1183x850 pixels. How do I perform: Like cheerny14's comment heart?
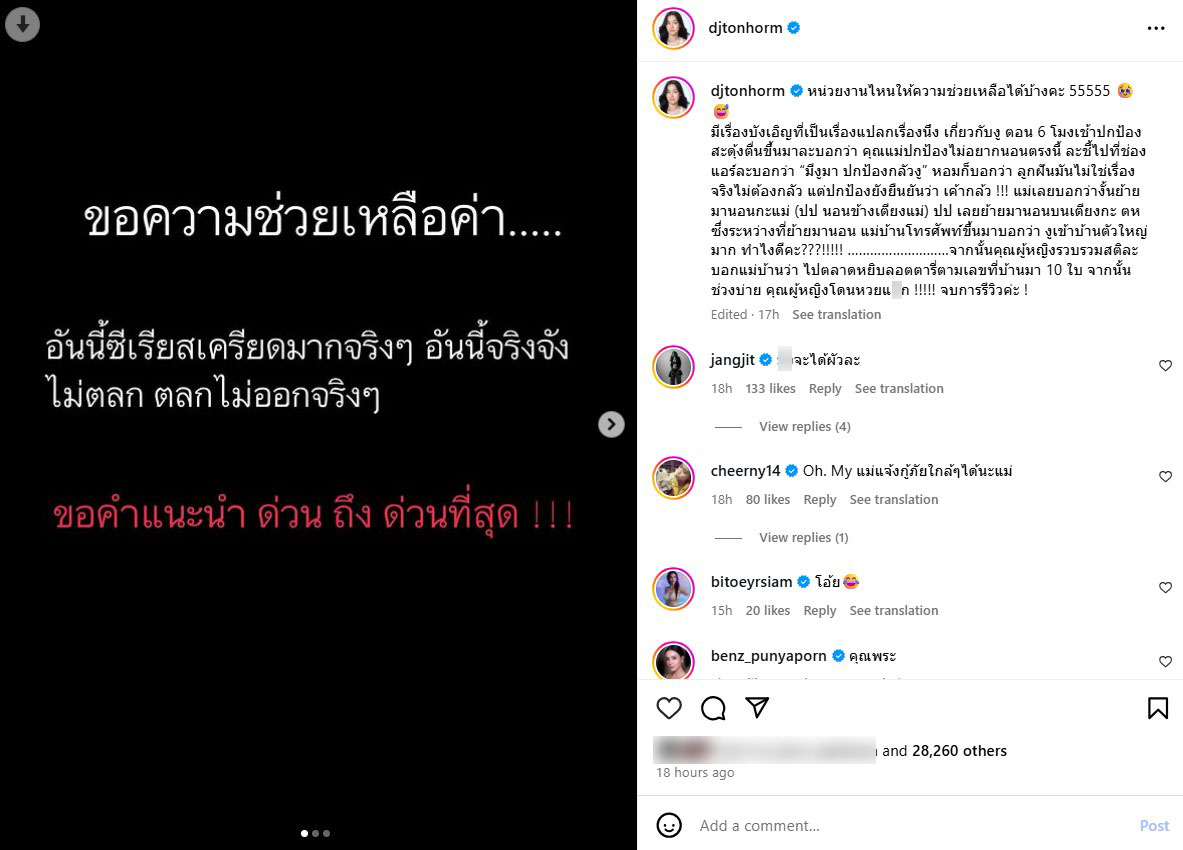1165,477
